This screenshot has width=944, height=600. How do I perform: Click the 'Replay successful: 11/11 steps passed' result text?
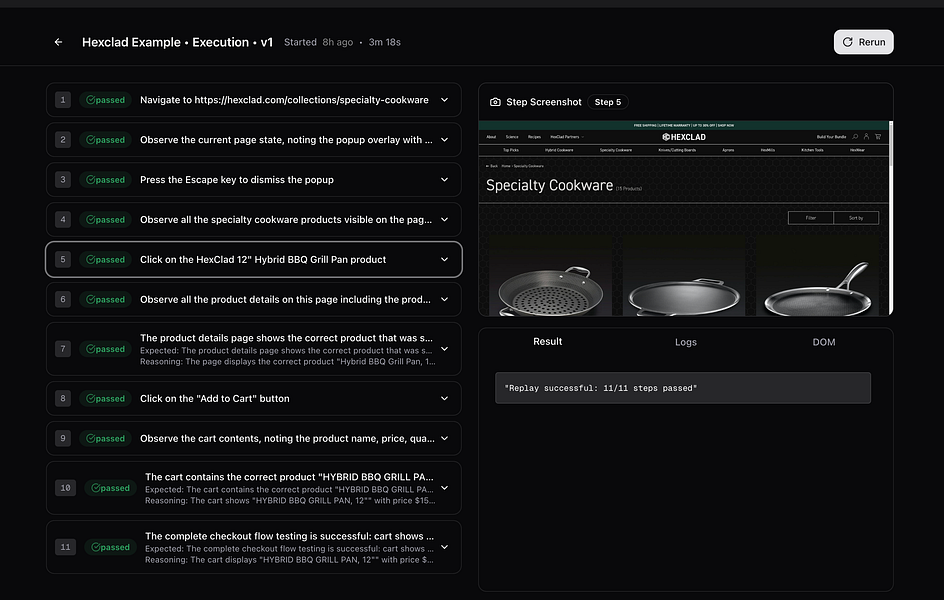click(x=601, y=388)
